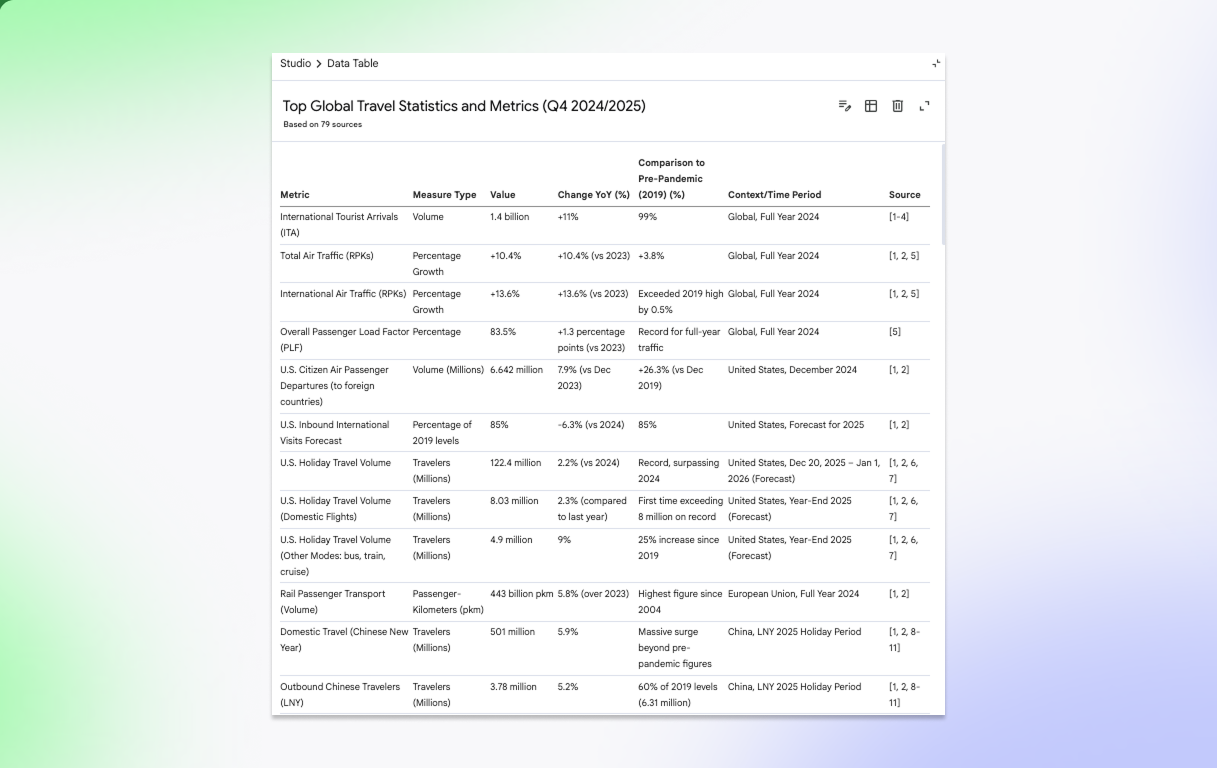Image resolution: width=1217 pixels, height=768 pixels.
Task: Click the 1.4 billion value cell
Action: [x=509, y=217]
